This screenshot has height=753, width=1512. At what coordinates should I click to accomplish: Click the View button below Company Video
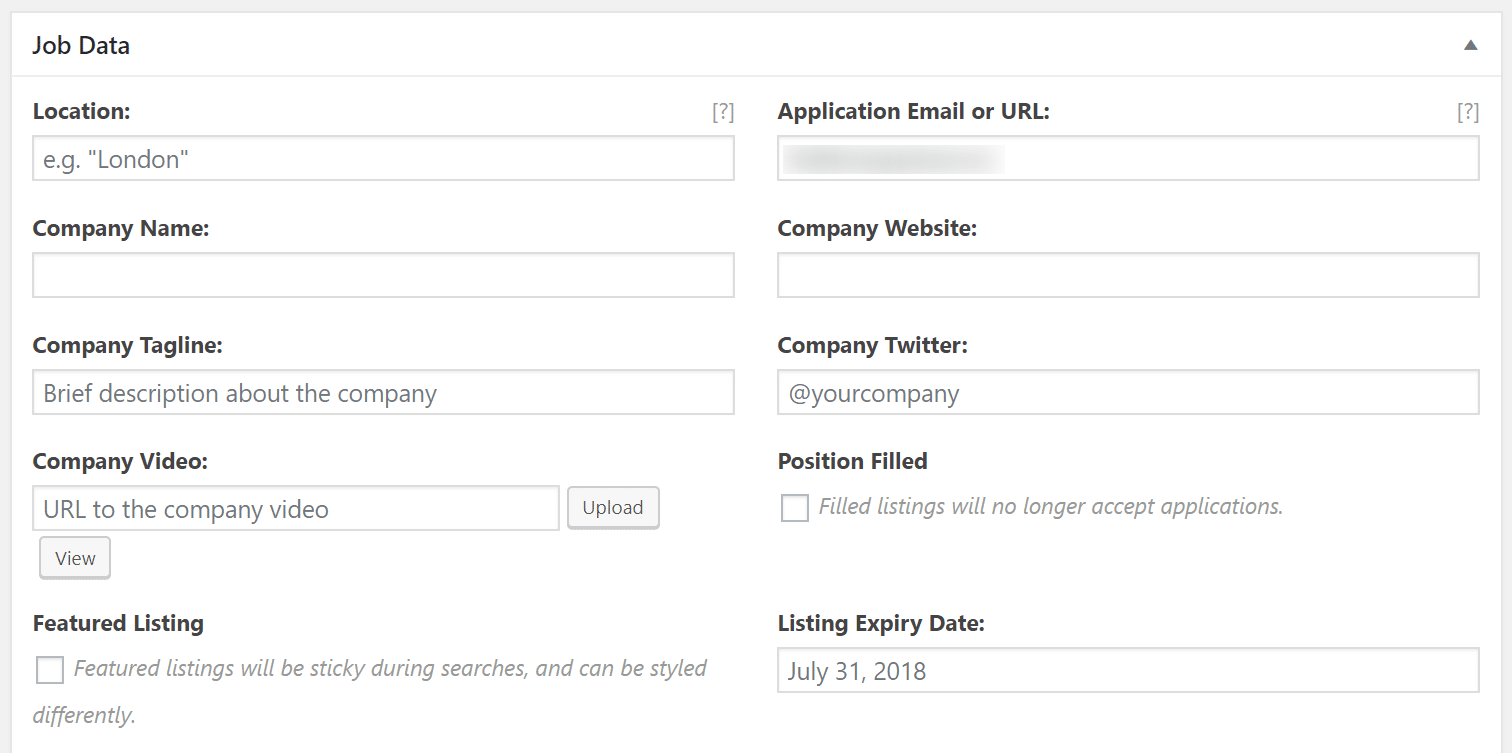(74, 557)
